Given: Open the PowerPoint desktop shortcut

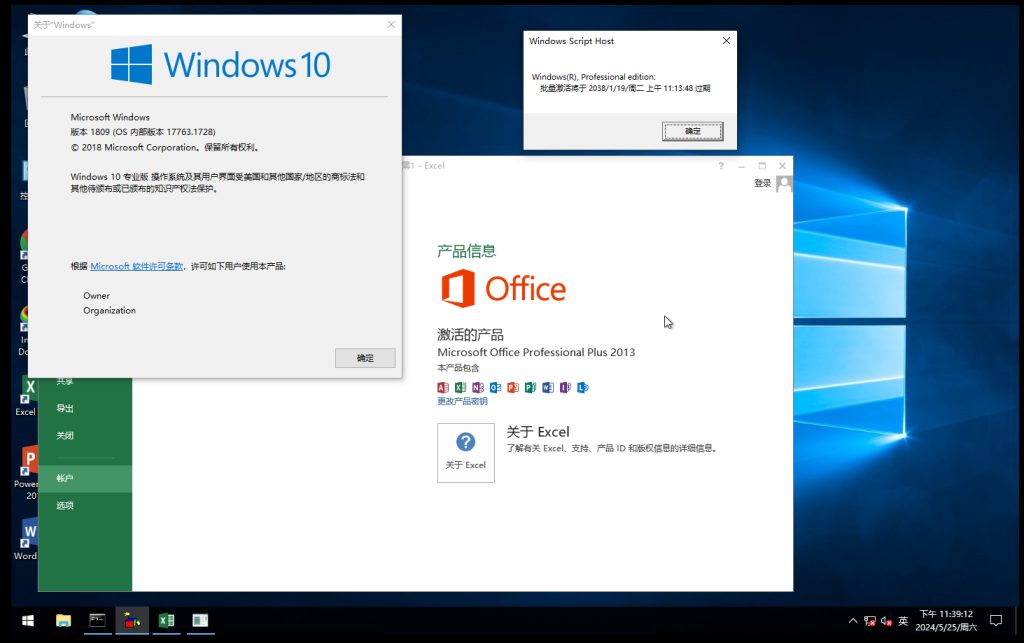Looking at the screenshot, I should point(27,462).
